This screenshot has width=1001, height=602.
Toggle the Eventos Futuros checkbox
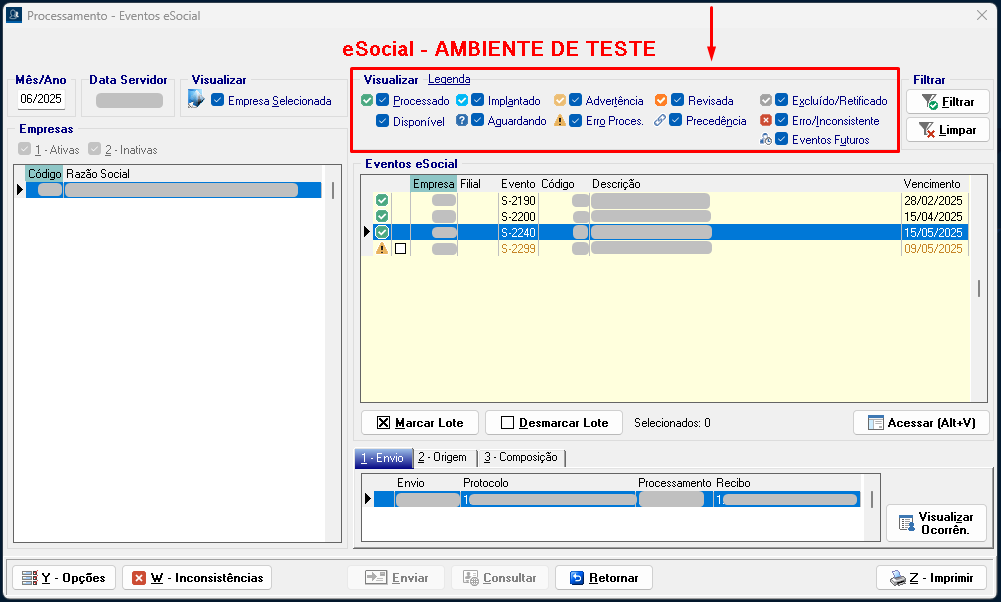point(782,140)
